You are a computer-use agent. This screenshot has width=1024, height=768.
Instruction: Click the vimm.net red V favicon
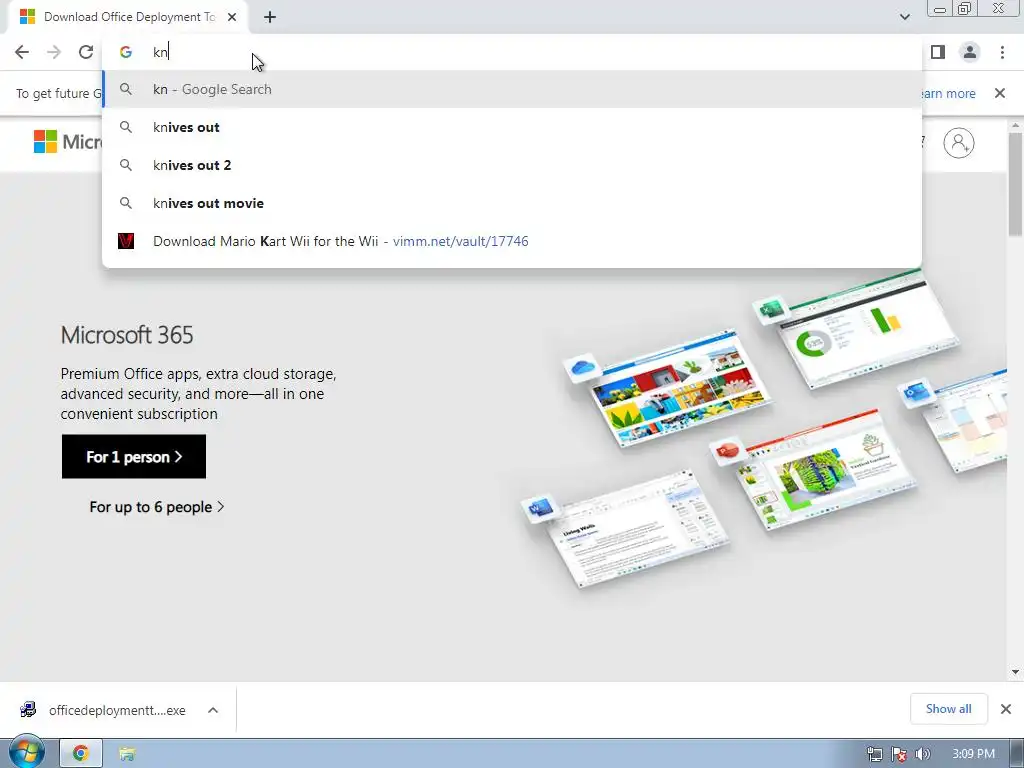[x=126, y=241]
